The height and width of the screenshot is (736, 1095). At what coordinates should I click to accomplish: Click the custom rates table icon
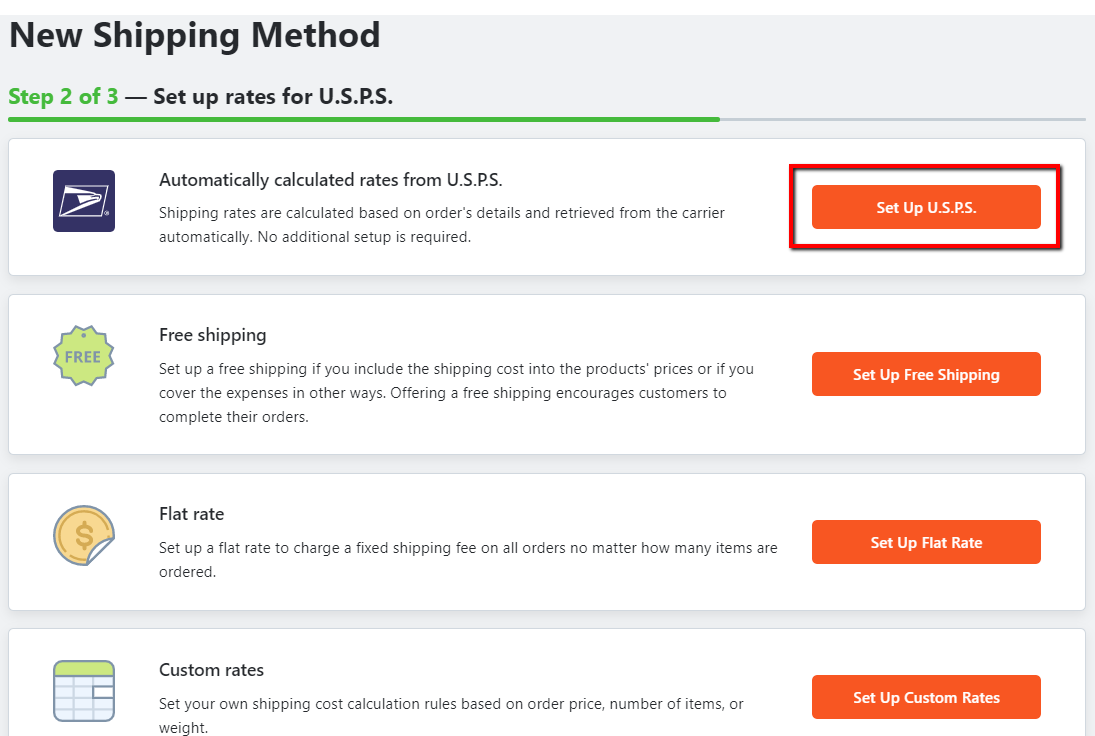point(83,690)
